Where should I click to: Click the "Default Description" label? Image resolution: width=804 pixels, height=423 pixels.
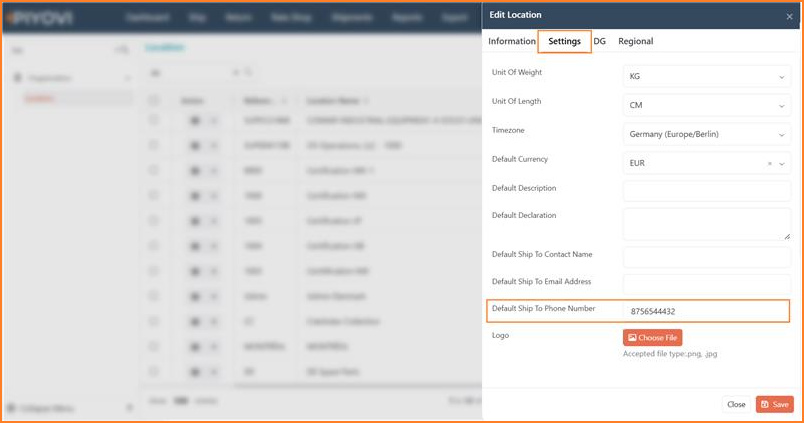point(524,188)
